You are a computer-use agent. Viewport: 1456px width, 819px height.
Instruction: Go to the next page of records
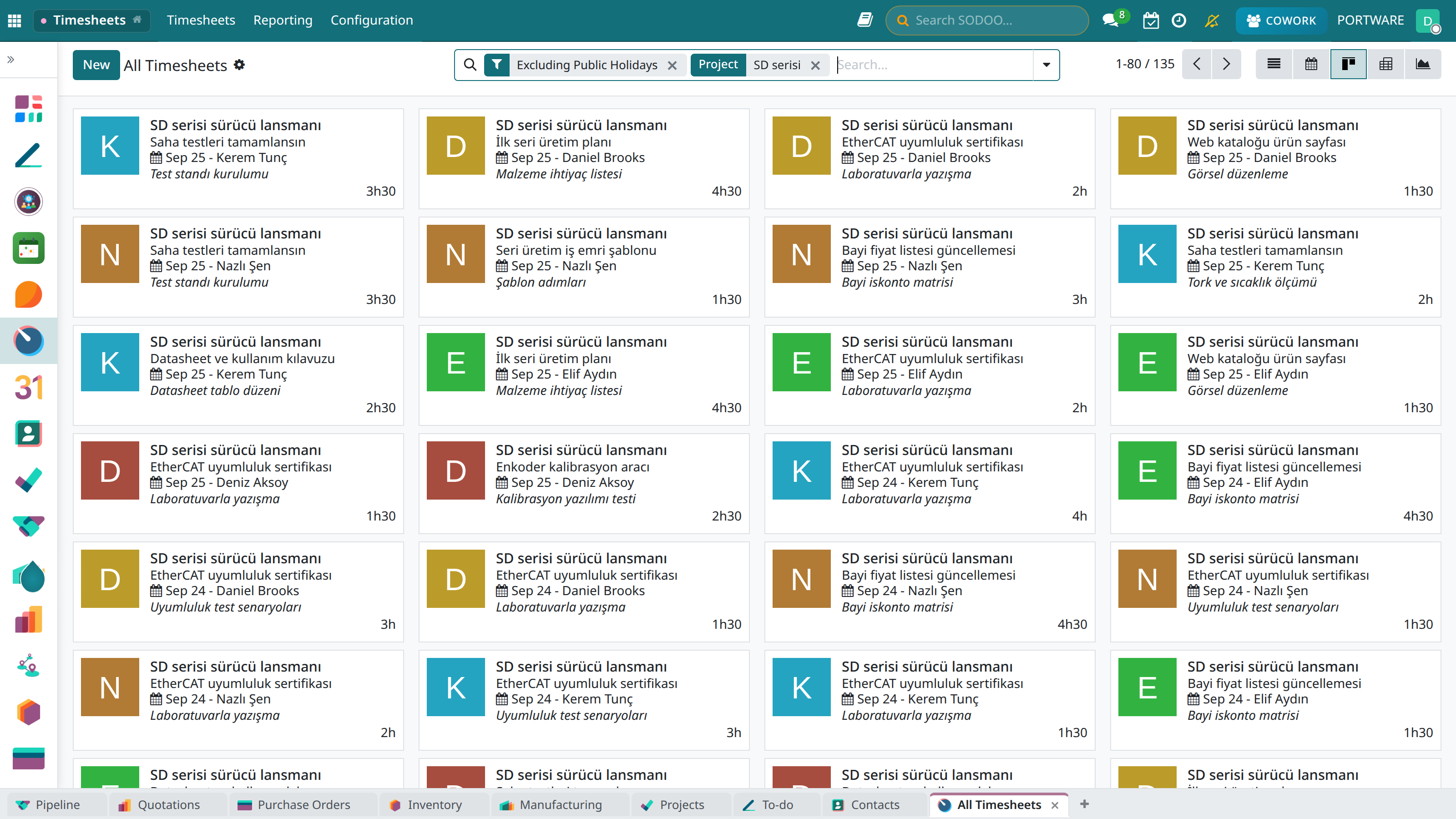click(x=1226, y=65)
